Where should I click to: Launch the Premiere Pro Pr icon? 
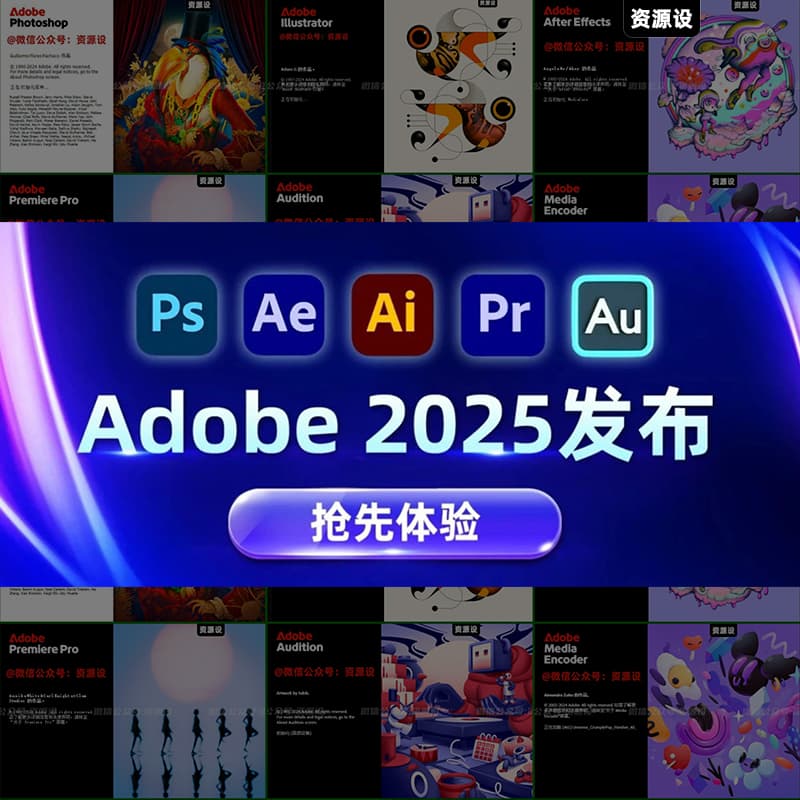coord(503,314)
